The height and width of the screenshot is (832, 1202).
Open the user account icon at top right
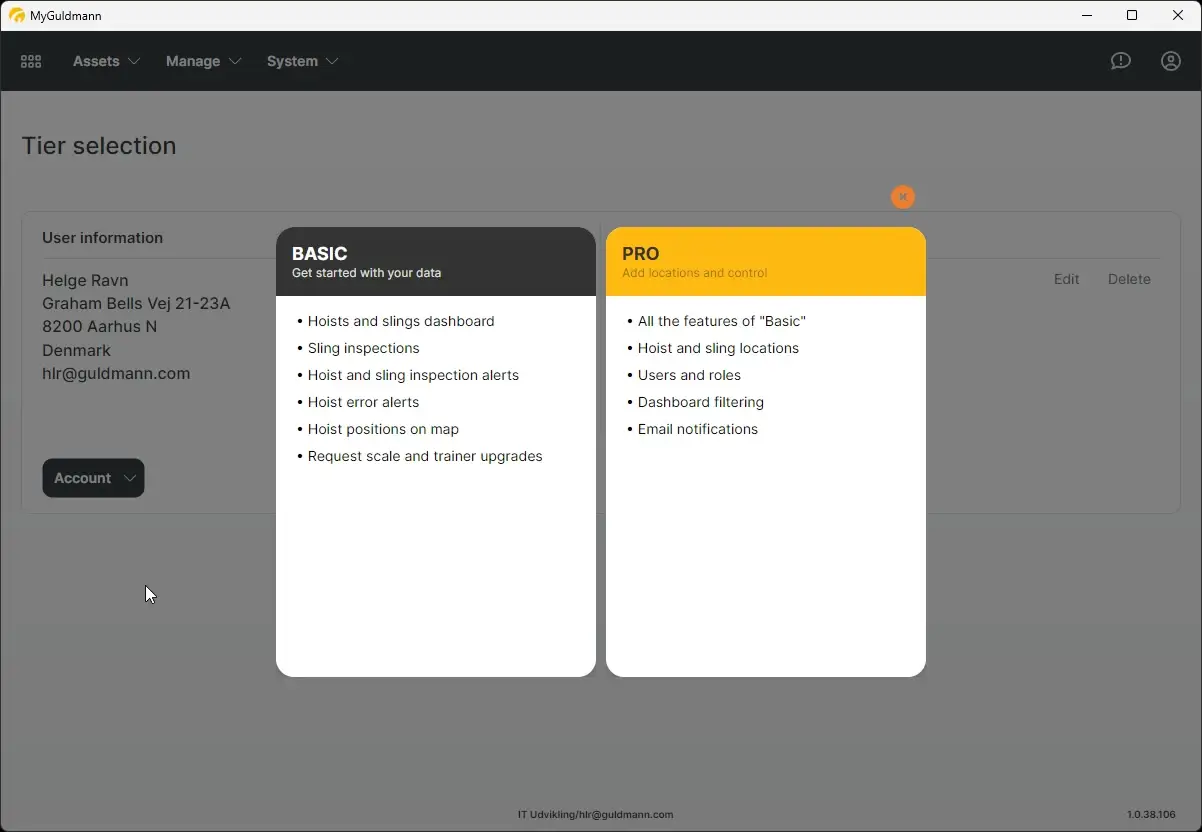click(1170, 61)
